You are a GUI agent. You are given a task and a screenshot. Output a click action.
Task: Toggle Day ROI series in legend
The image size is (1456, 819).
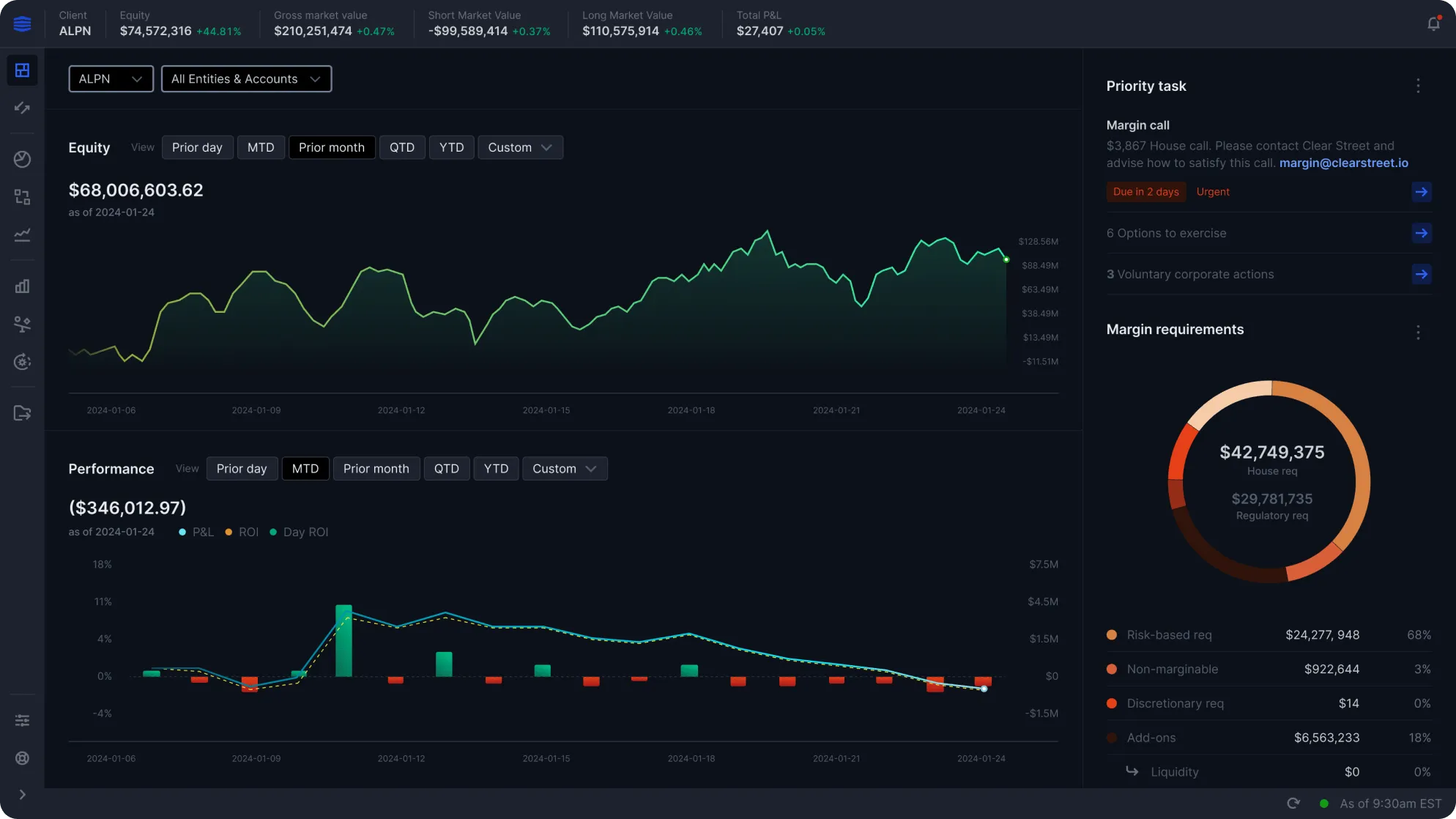coord(299,532)
